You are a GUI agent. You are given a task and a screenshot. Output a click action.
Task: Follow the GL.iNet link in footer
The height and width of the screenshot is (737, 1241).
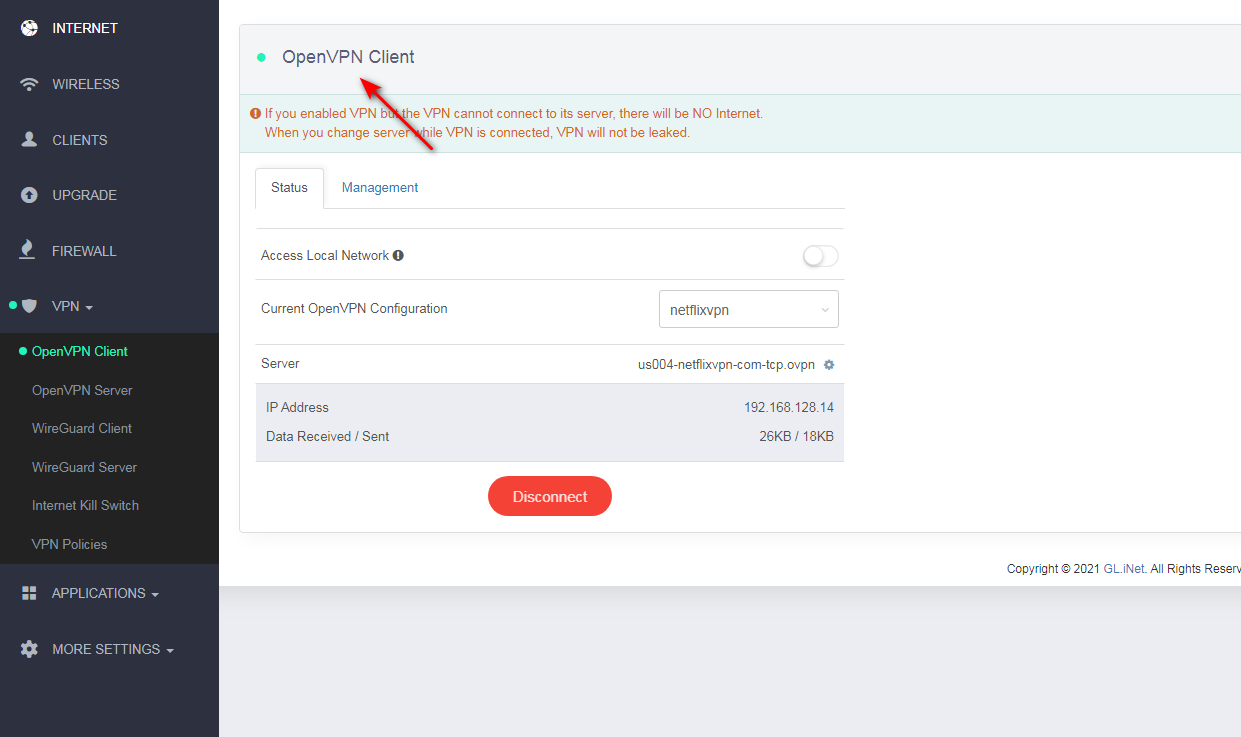pos(1125,569)
